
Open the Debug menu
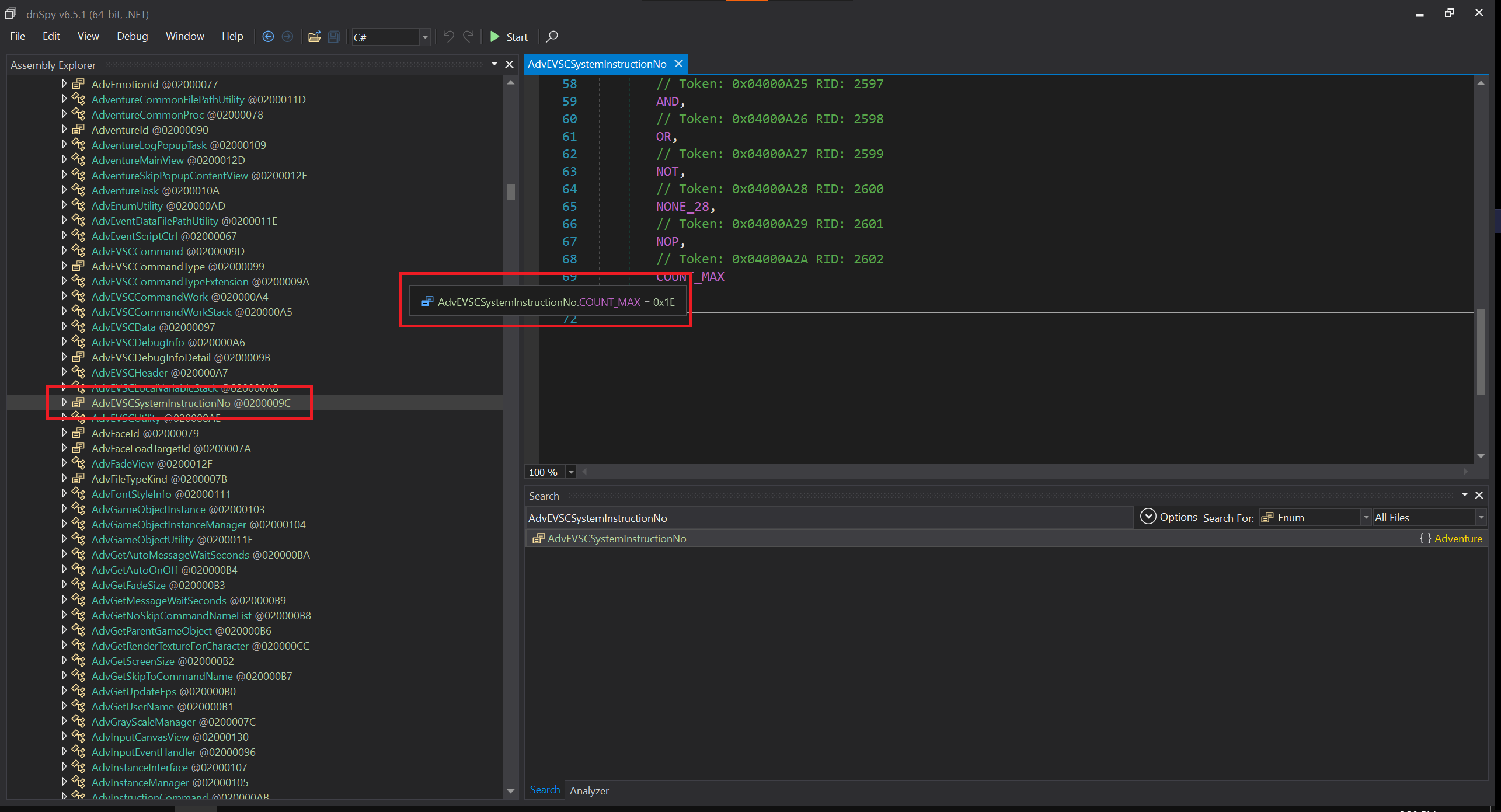tap(132, 36)
